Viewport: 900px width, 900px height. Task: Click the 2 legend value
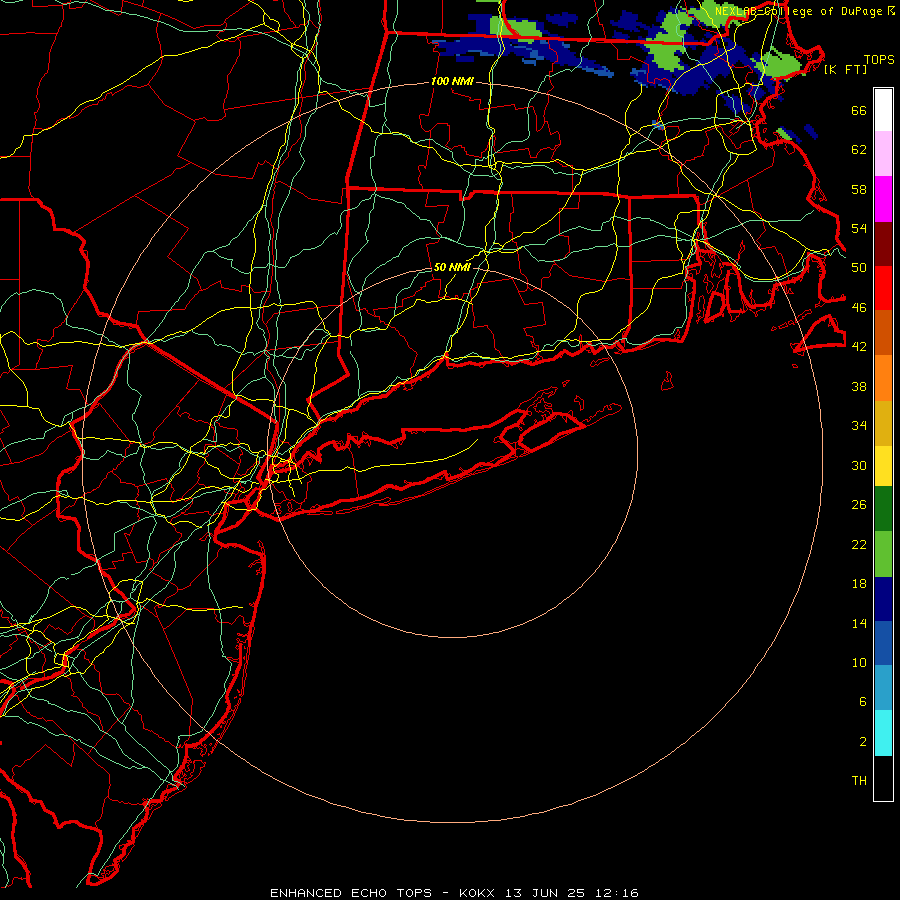click(x=863, y=741)
